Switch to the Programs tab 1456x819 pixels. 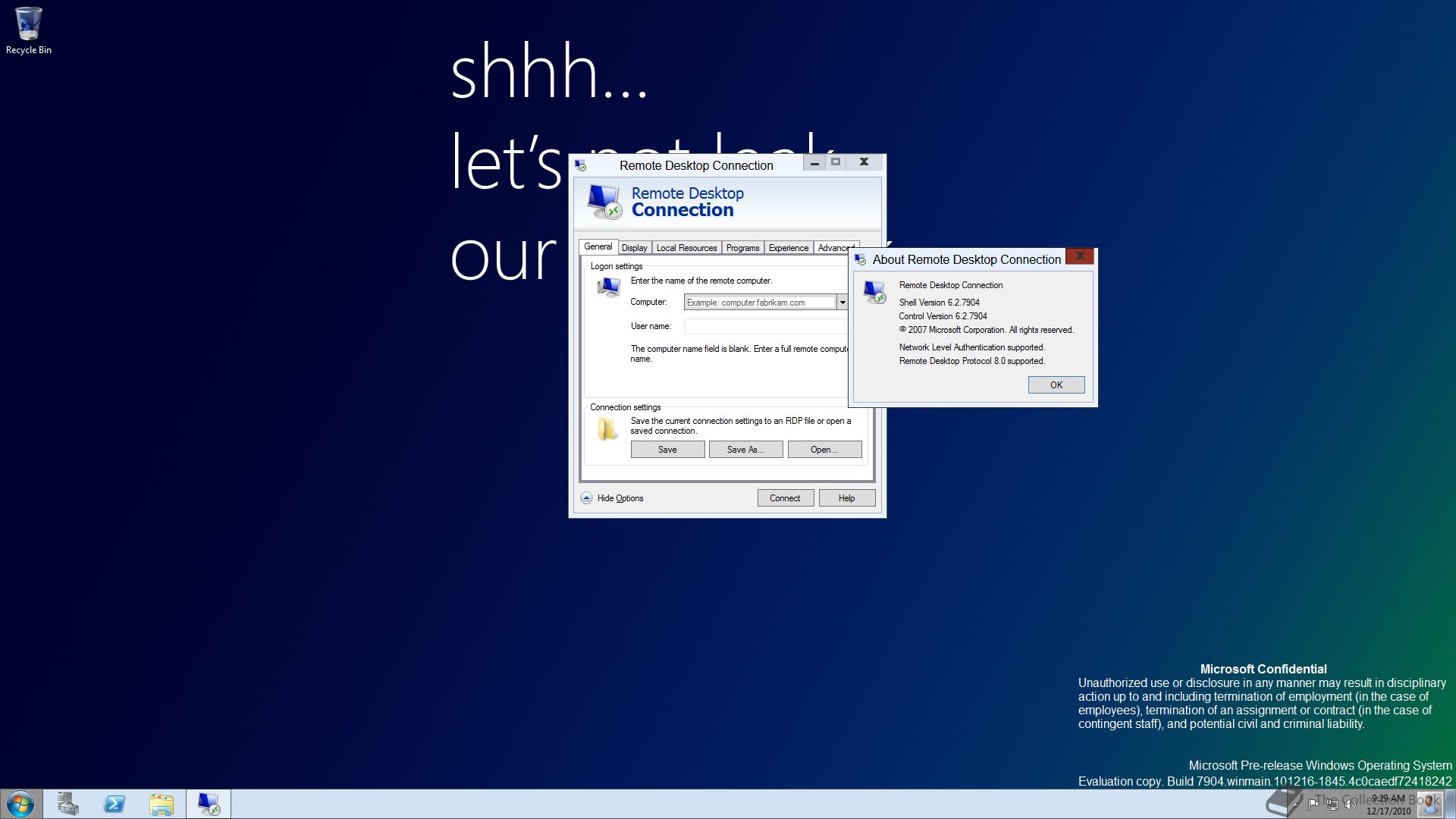(x=742, y=248)
